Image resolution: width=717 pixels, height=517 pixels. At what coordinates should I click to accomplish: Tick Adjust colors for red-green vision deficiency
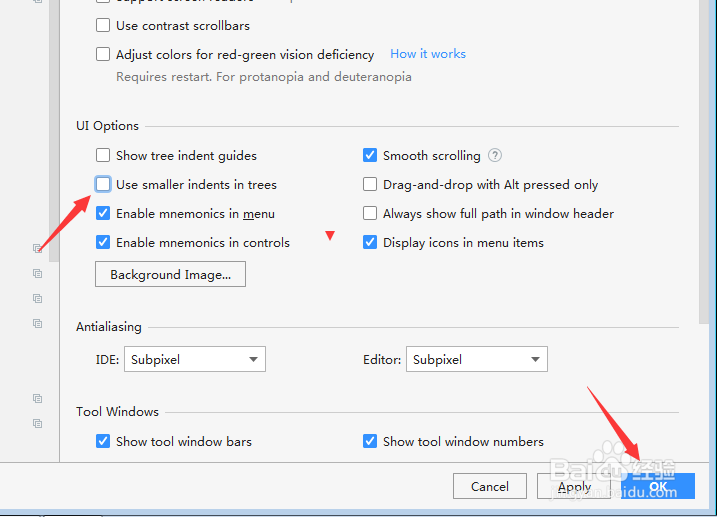(x=103, y=54)
